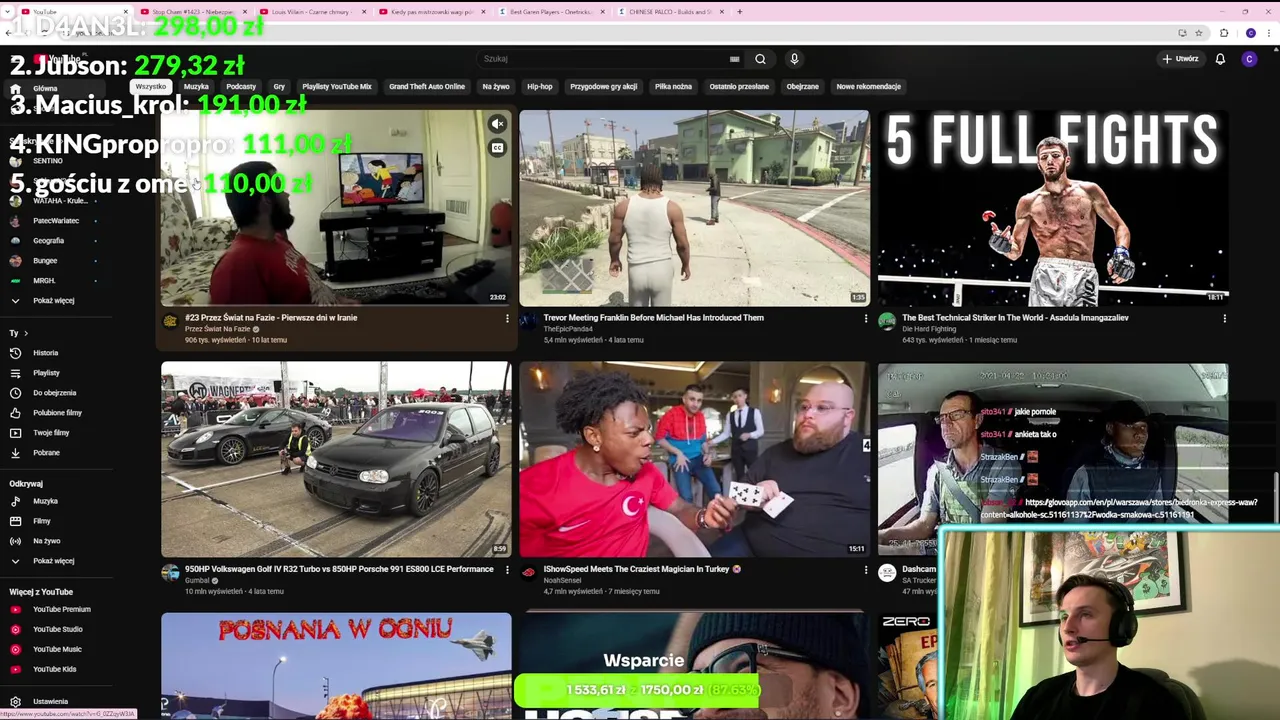Open Polubione filmy in sidebar
This screenshot has height=720, width=1280.
(57, 413)
